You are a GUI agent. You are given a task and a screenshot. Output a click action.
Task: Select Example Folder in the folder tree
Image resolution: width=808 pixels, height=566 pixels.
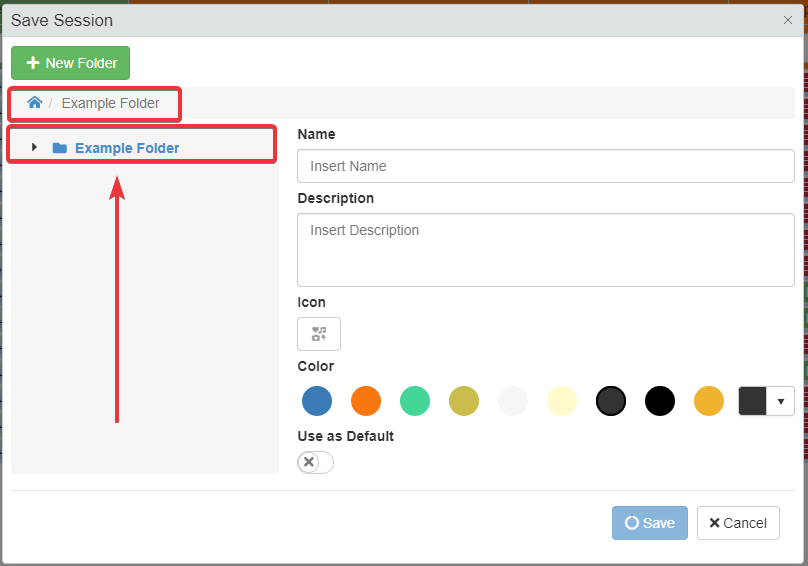(127, 148)
